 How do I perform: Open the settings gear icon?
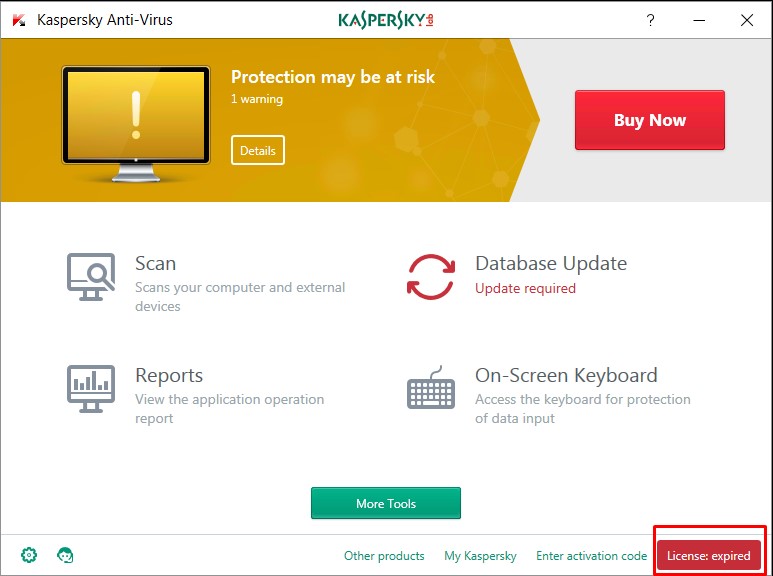pyautogui.click(x=29, y=555)
